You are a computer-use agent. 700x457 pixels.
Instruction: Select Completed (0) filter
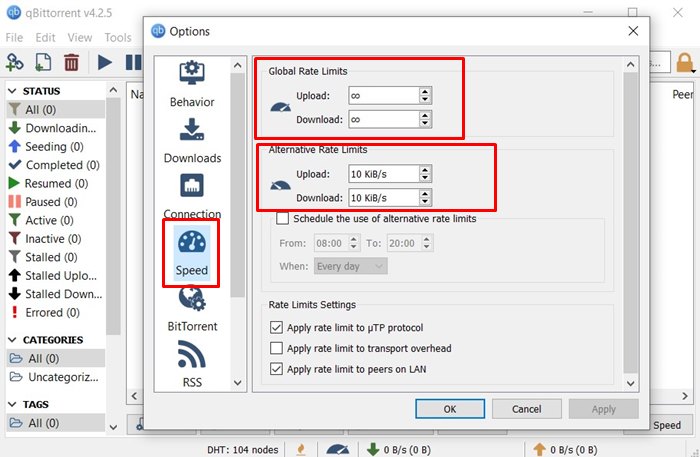coord(56,165)
